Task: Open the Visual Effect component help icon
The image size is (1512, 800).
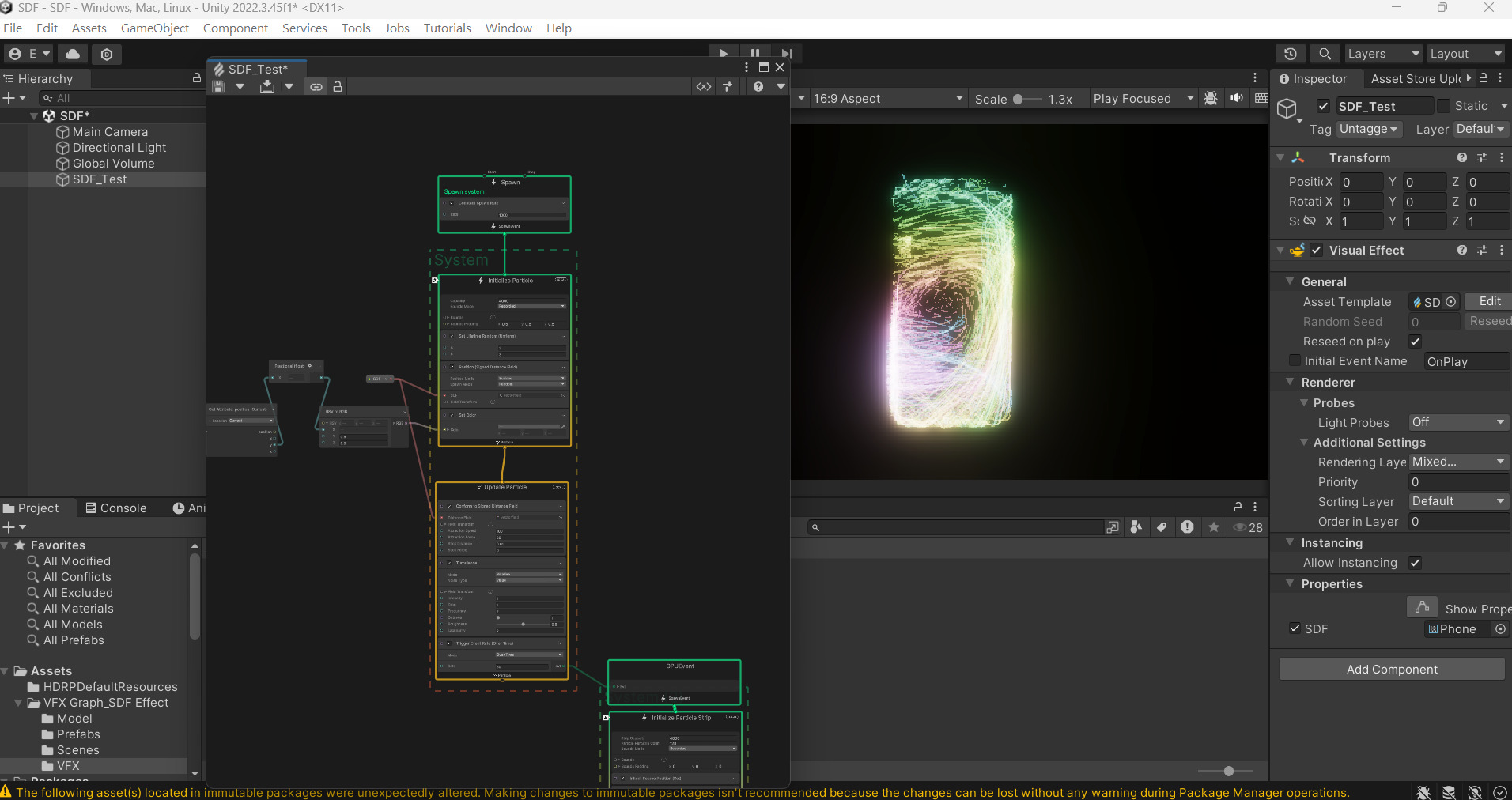Action: coord(1462,250)
